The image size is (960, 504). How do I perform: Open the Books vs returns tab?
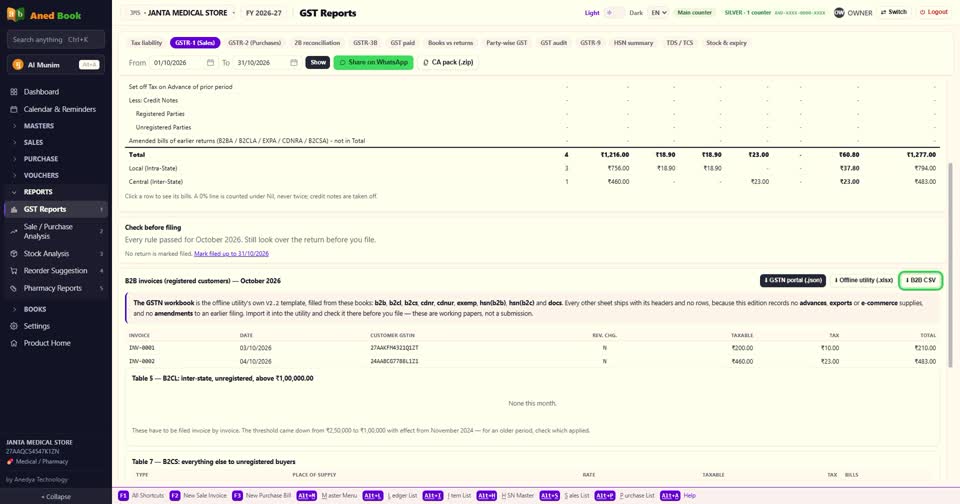450,43
